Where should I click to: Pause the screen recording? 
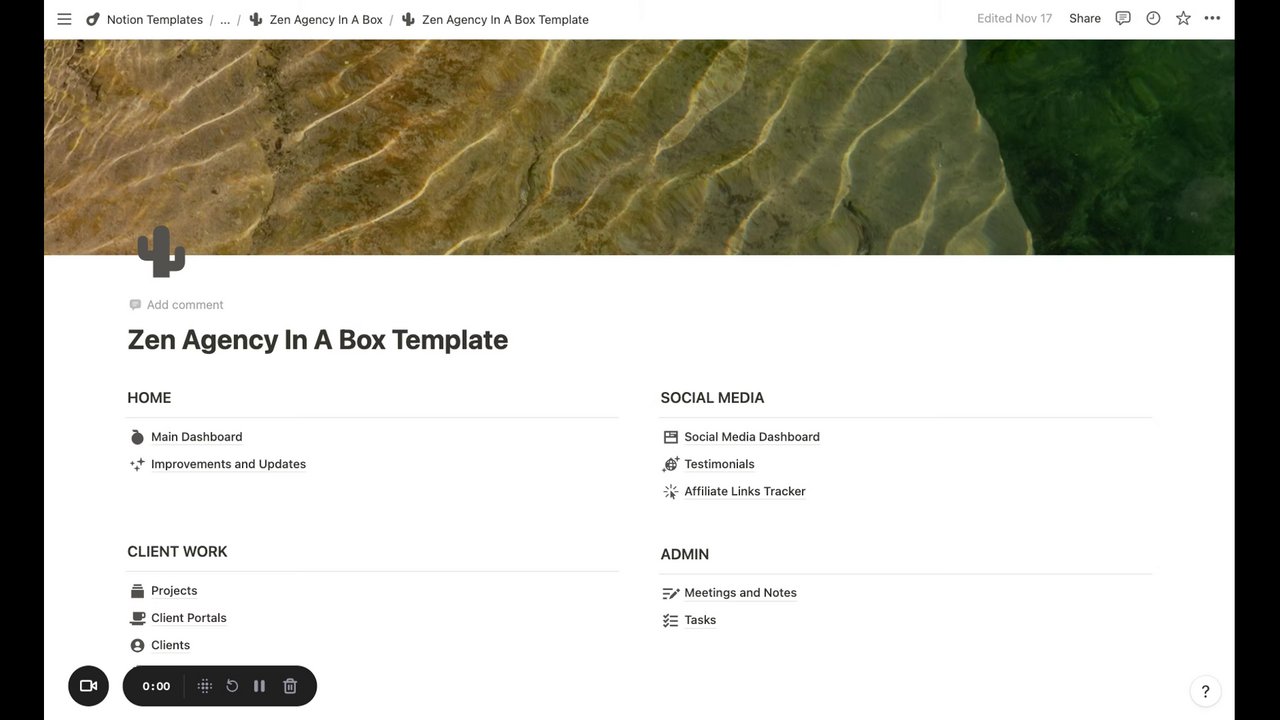tap(260, 686)
